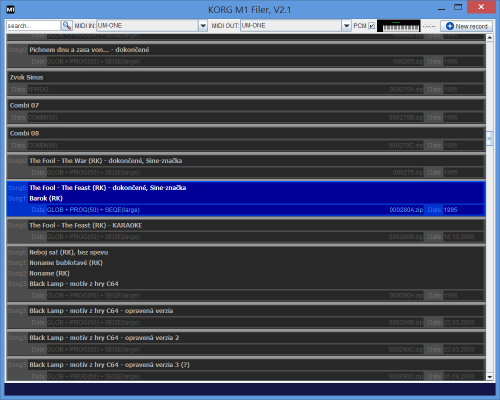
Task: Click the search magnifier icon
Action: [x=67, y=25]
